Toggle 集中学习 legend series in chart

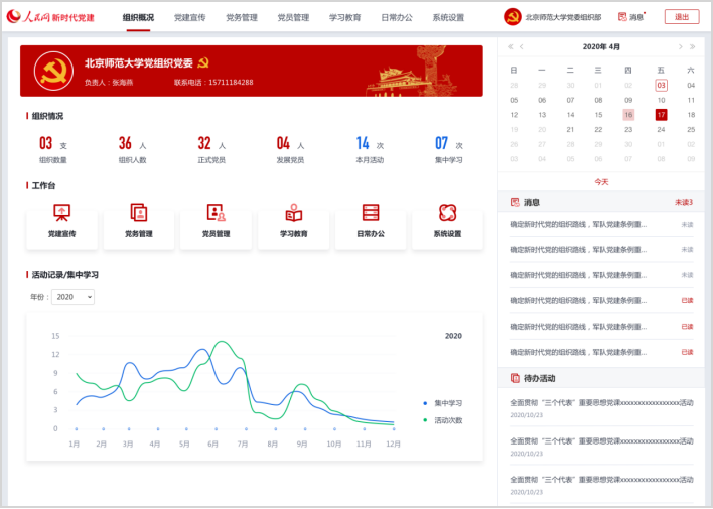pyautogui.click(x=442, y=403)
